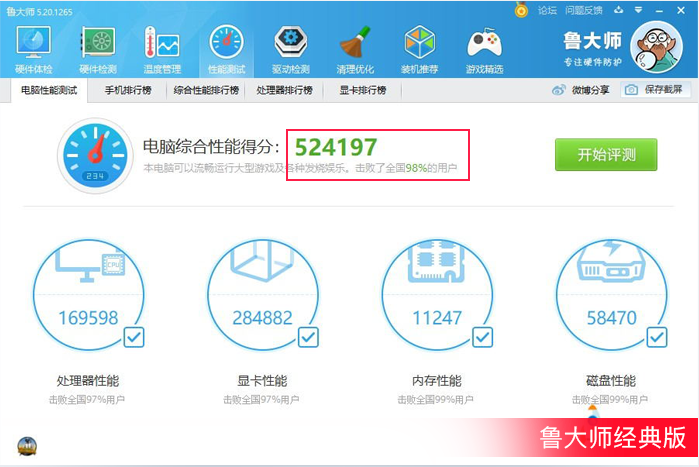This screenshot has height=467, width=699.
Task: Open the title bar dropdown menu arrow
Action: 638,10
